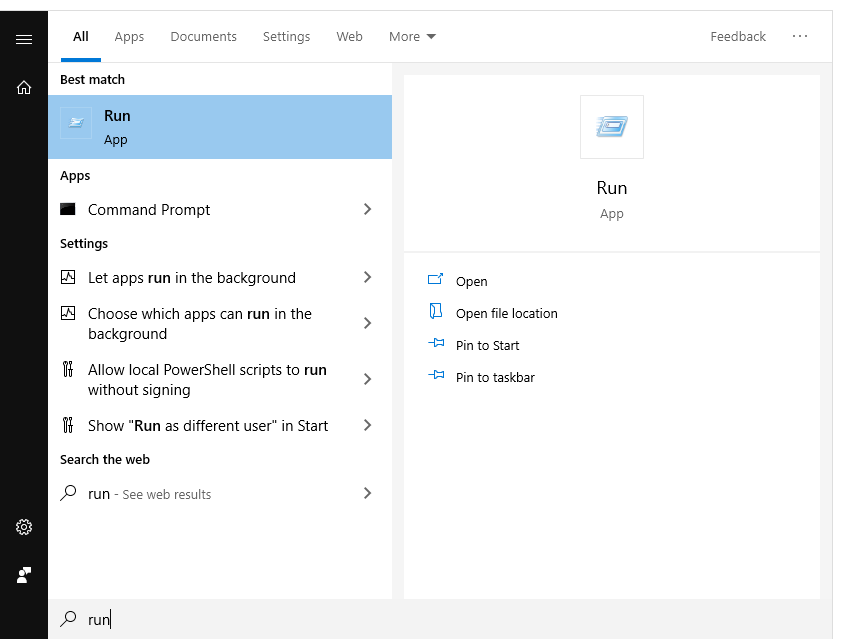Viewport: 843px width, 639px height.
Task: Open Settings gear in sidebar
Action: [24, 527]
